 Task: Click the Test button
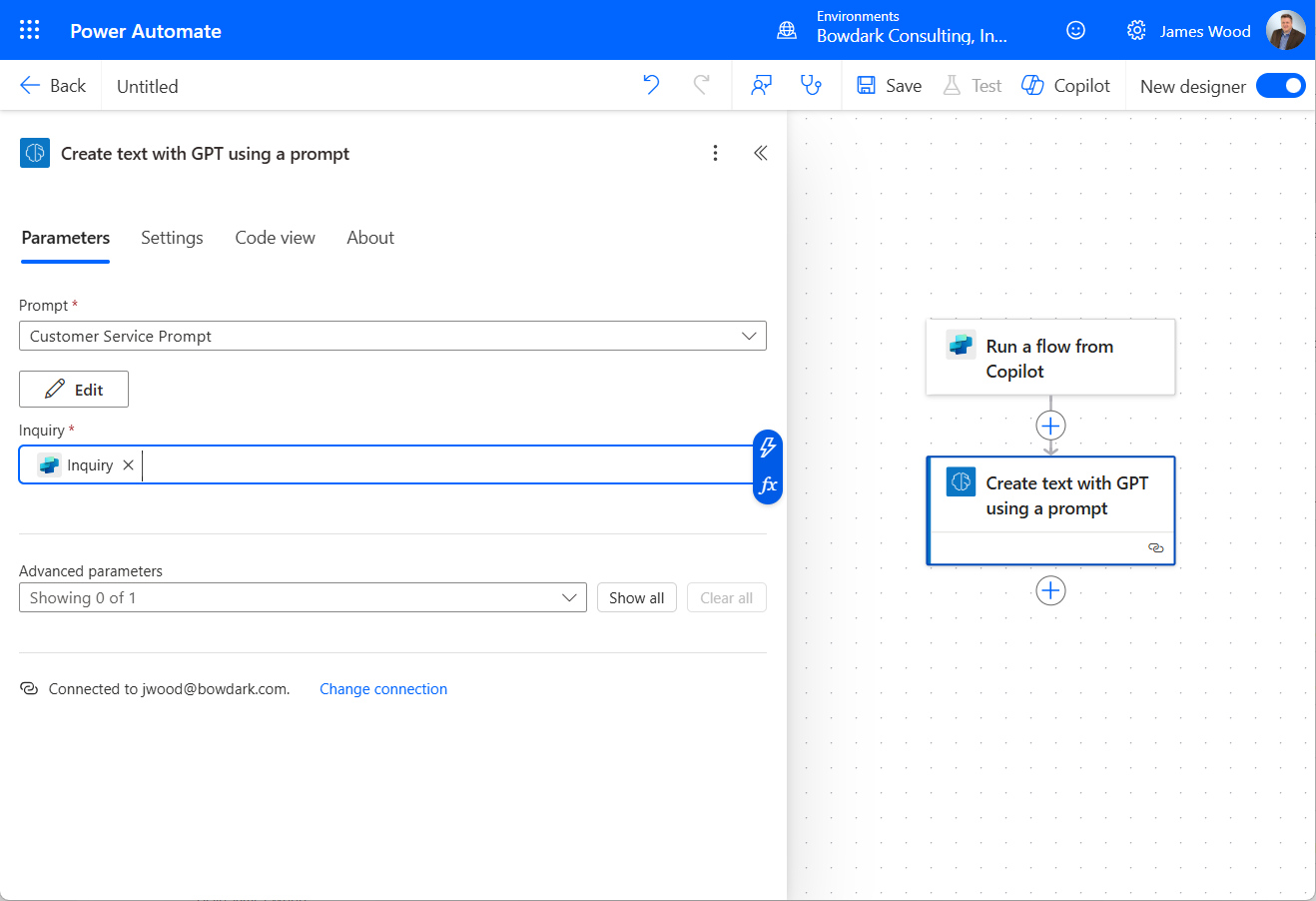[x=973, y=86]
